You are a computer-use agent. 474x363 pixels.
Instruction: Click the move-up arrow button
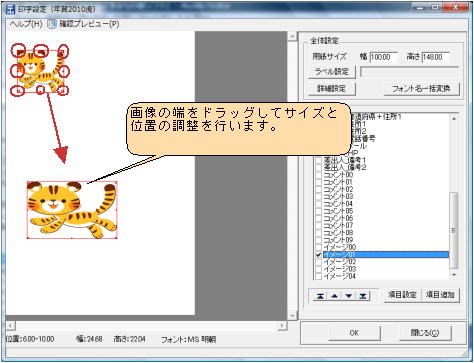coord(335,296)
